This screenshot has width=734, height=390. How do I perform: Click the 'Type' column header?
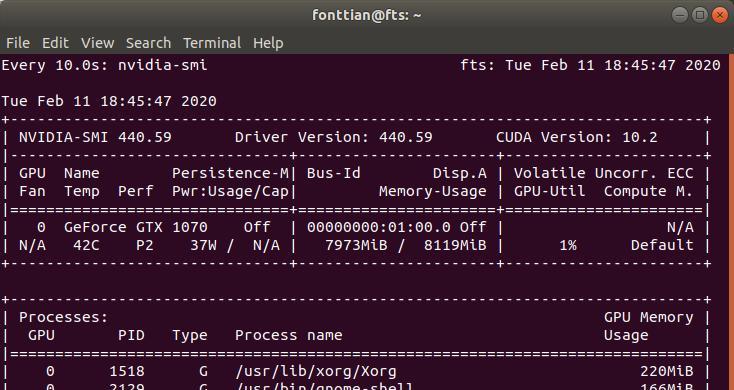click(x=190, y=336)
